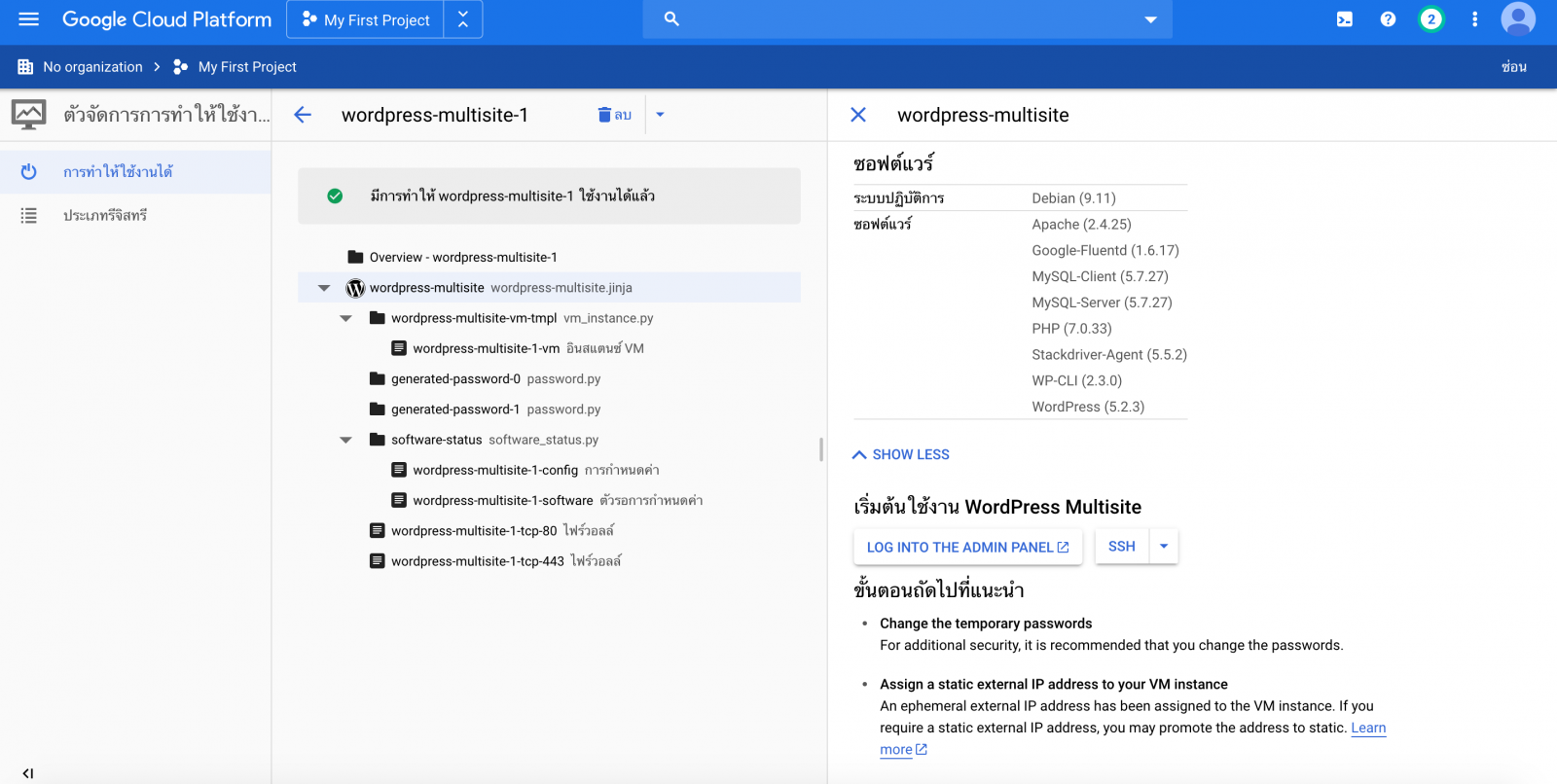
Task: Open the SSH options dropdown arrow
Action: point(1164,547)
